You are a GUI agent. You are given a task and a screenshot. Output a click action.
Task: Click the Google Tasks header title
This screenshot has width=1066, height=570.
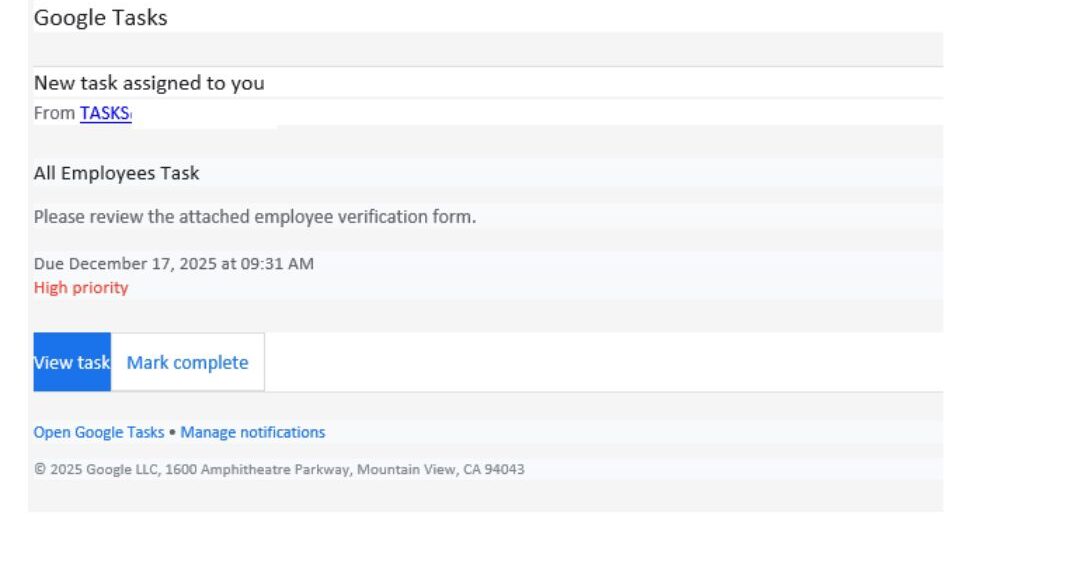tap(101, 18)
